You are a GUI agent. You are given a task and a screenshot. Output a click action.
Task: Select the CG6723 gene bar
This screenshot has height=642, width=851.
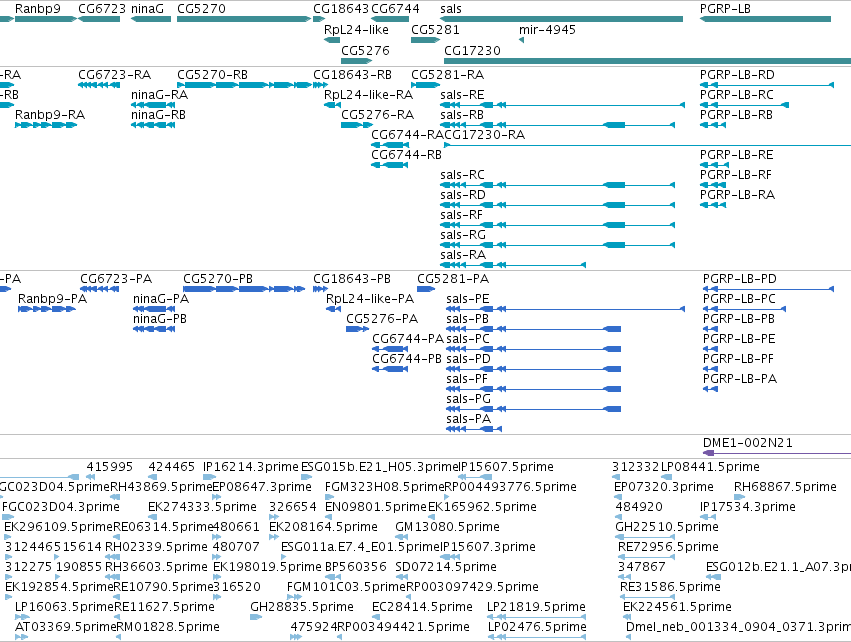click(99, 19)
